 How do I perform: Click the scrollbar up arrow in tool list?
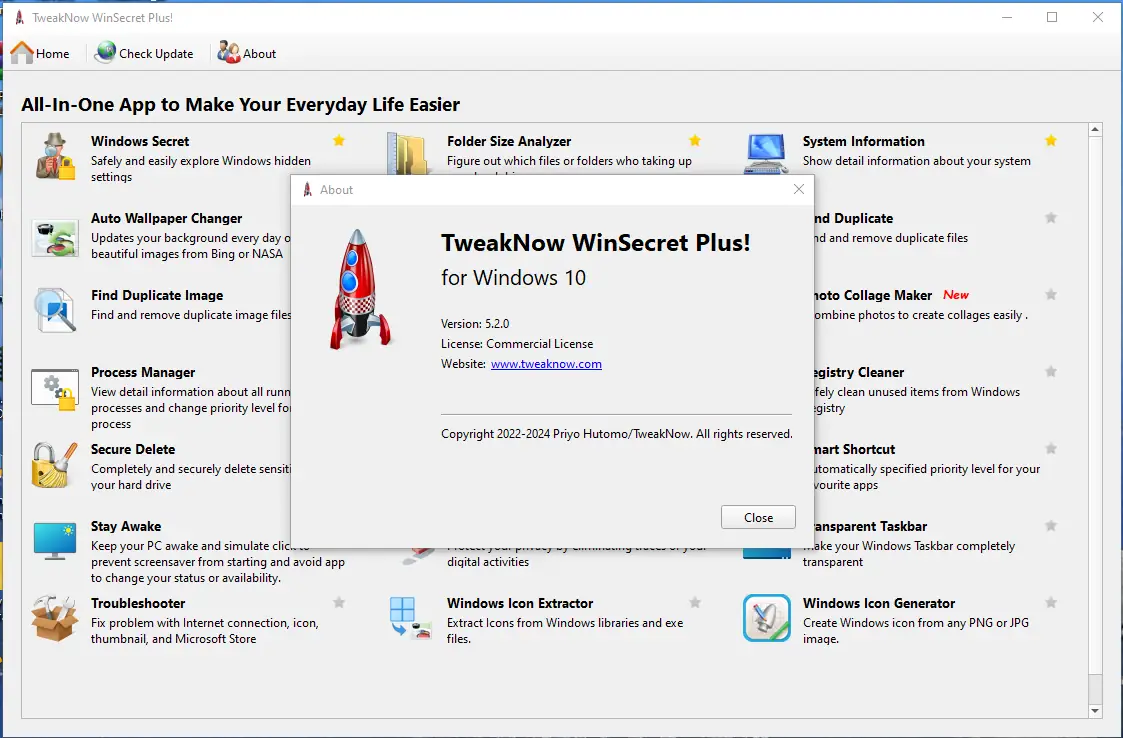[1095, 130]
